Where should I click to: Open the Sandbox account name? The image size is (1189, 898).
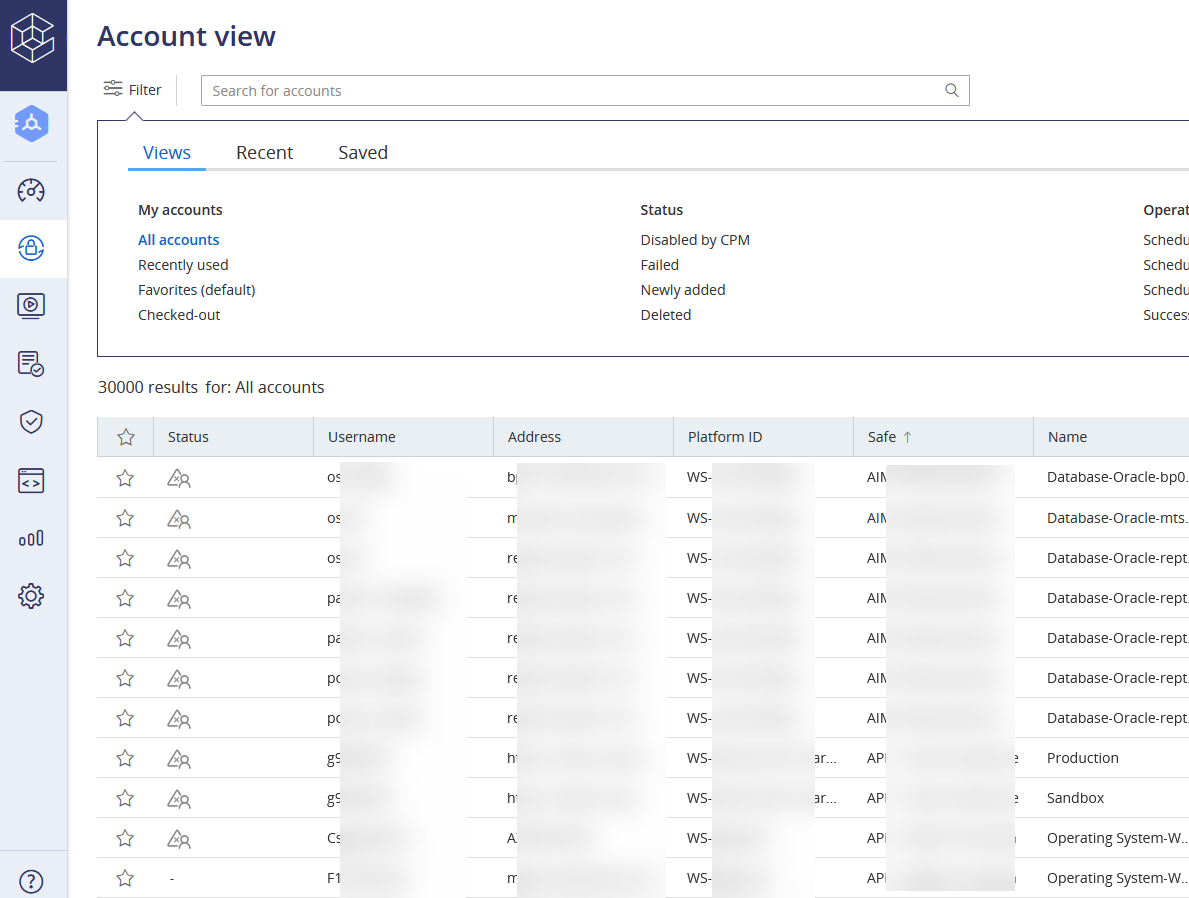[1075, 798]
